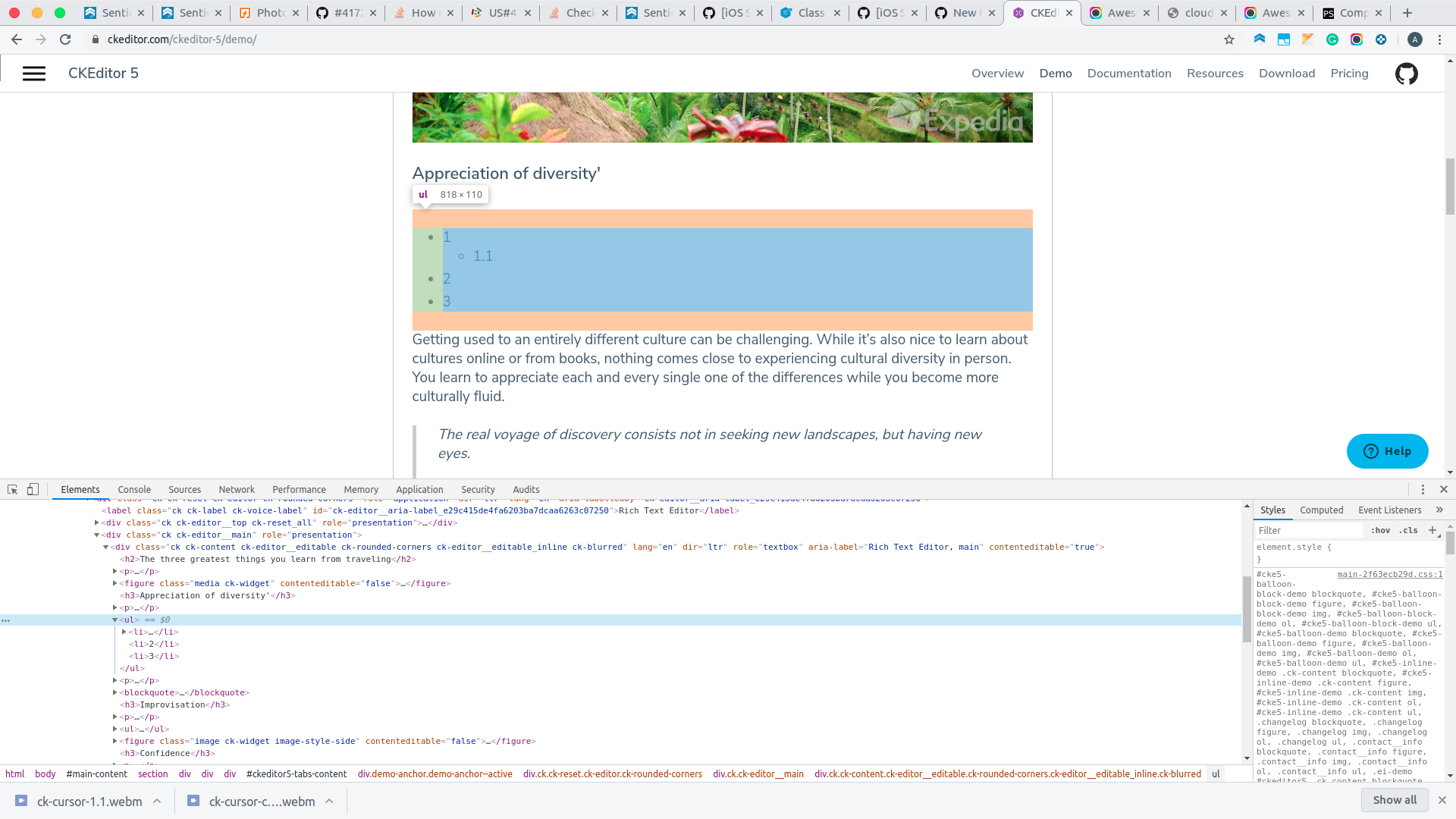
Task: Click the Show all downloads button
Action: coord(1394,800)
